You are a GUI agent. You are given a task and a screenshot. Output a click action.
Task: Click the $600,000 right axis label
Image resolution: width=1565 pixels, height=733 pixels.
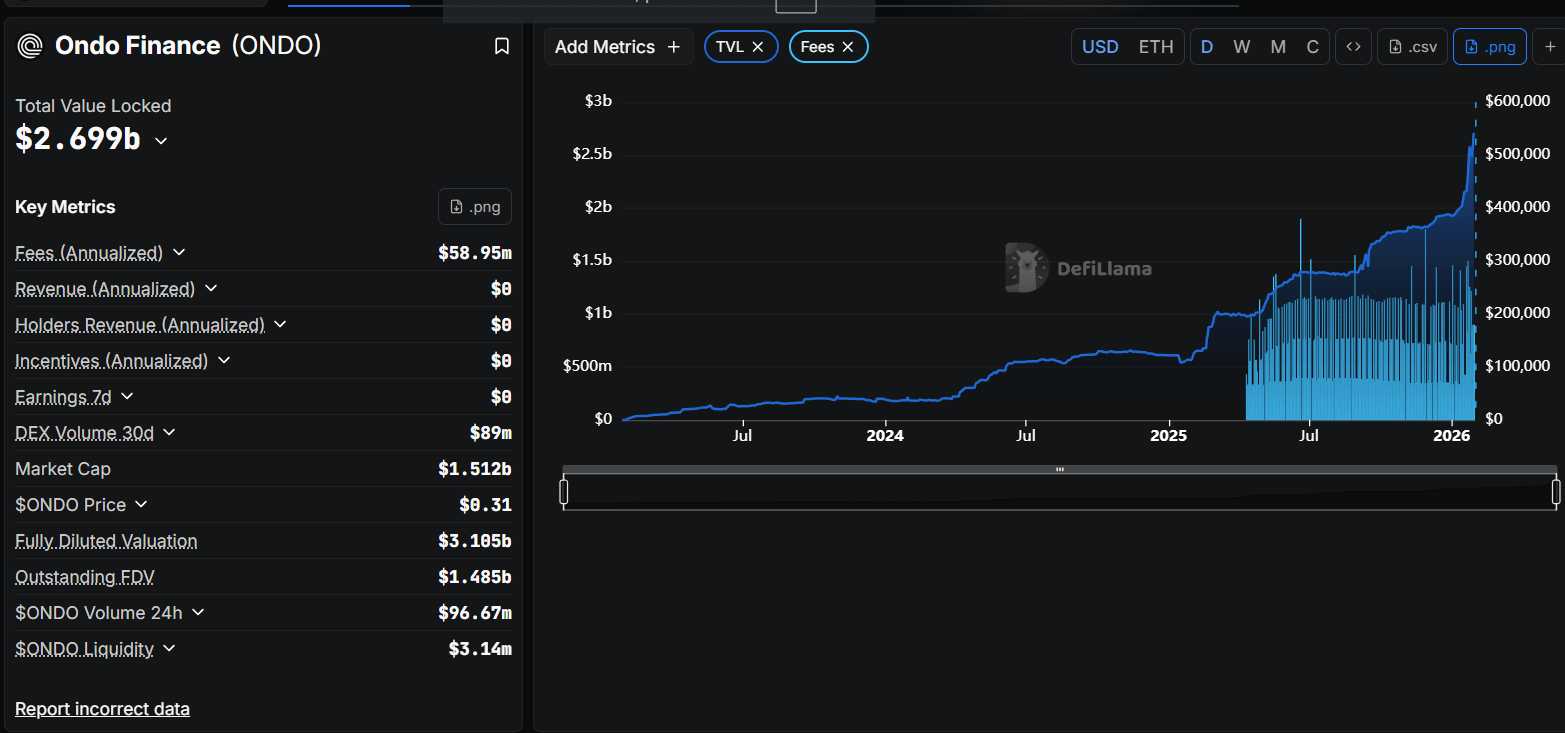(x=1517, y=100)
